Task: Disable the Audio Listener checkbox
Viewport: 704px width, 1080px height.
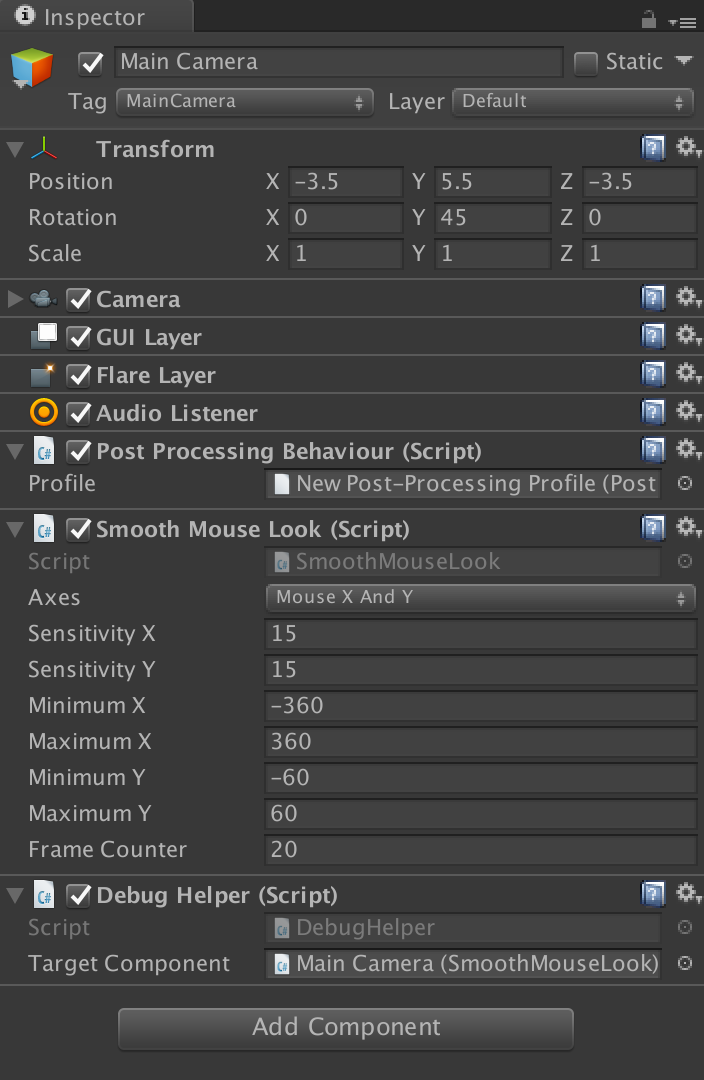Action: 79,413
